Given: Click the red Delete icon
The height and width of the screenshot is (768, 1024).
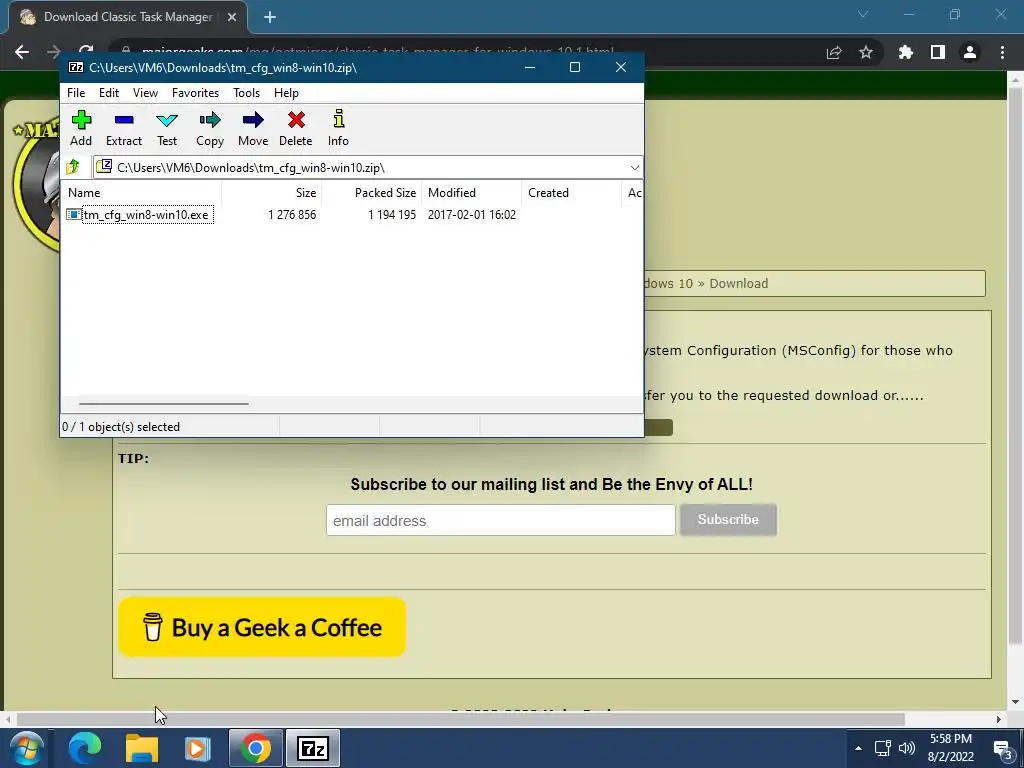Looking at the screenshot, I should click(x=296, y=128).
